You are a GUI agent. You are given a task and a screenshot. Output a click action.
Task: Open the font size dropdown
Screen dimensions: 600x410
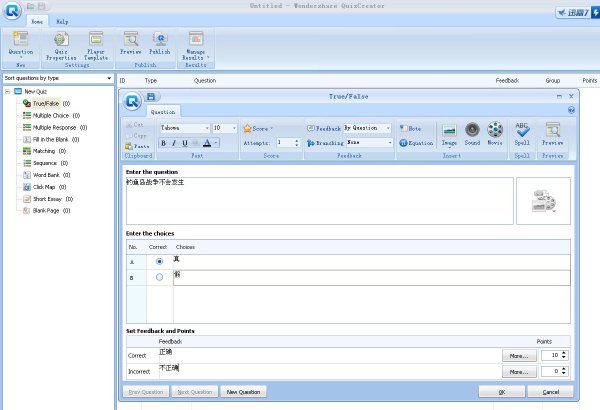[234, 128]
